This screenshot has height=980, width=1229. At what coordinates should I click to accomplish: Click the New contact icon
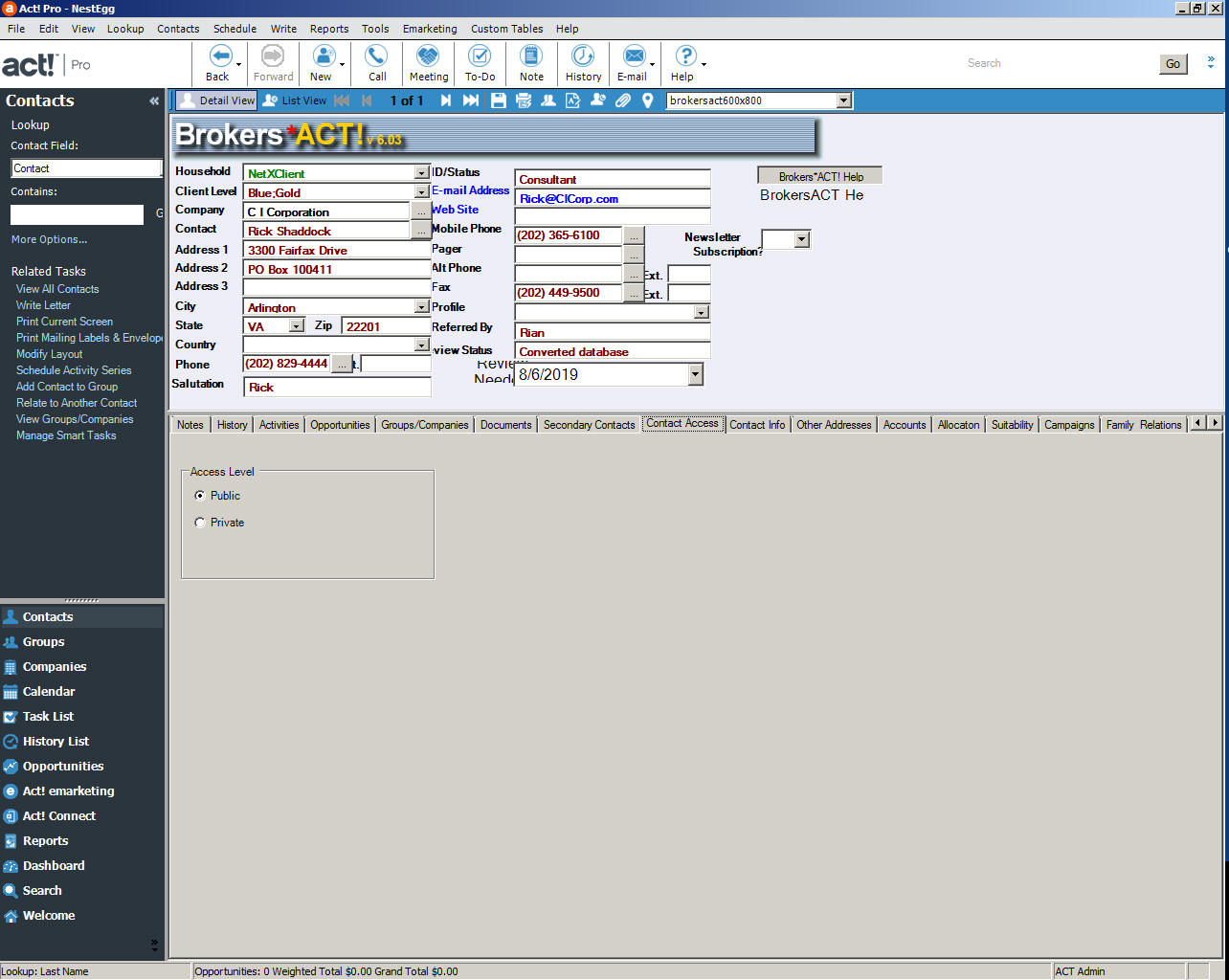click(x=324, y=56)
